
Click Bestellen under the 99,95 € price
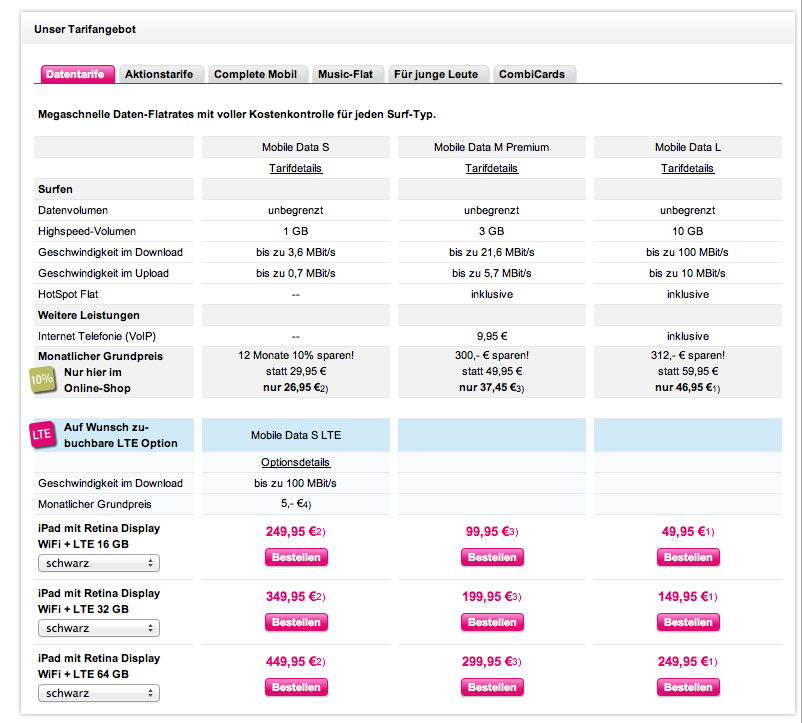click(492, 557)
